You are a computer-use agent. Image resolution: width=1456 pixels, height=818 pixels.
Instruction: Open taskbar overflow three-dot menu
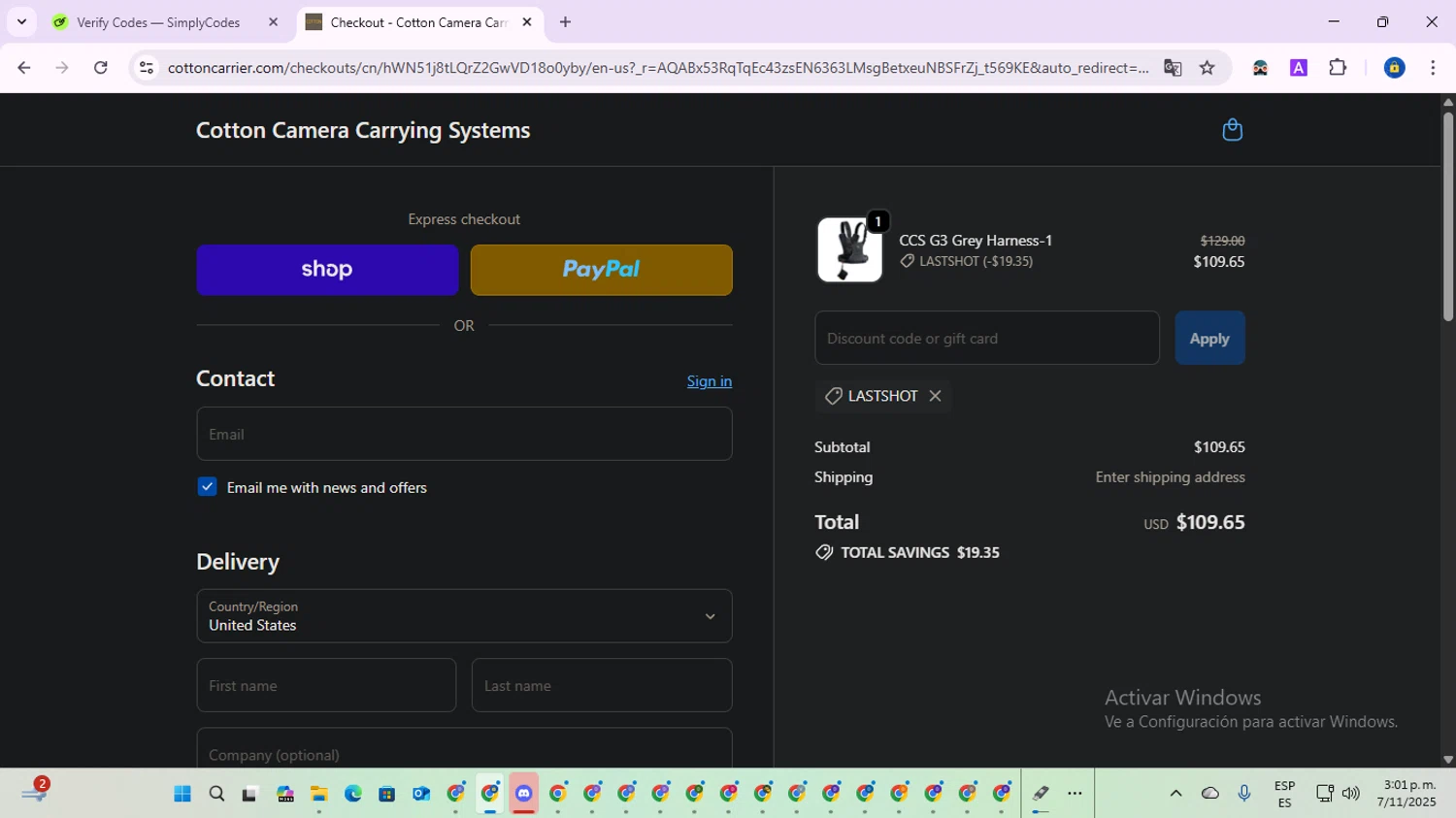1075,794
